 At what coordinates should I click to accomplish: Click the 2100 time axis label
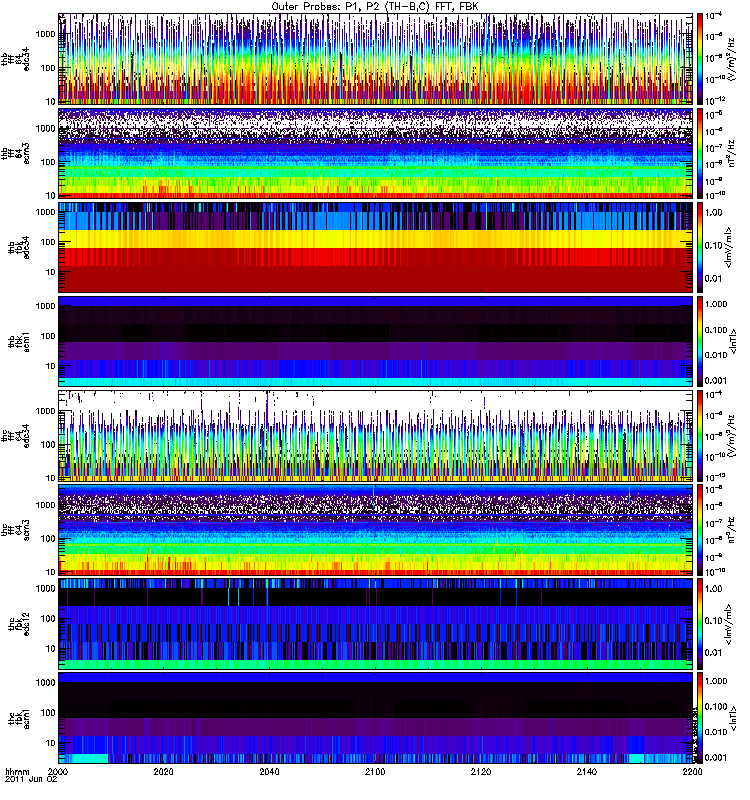(x=375, y=773)
